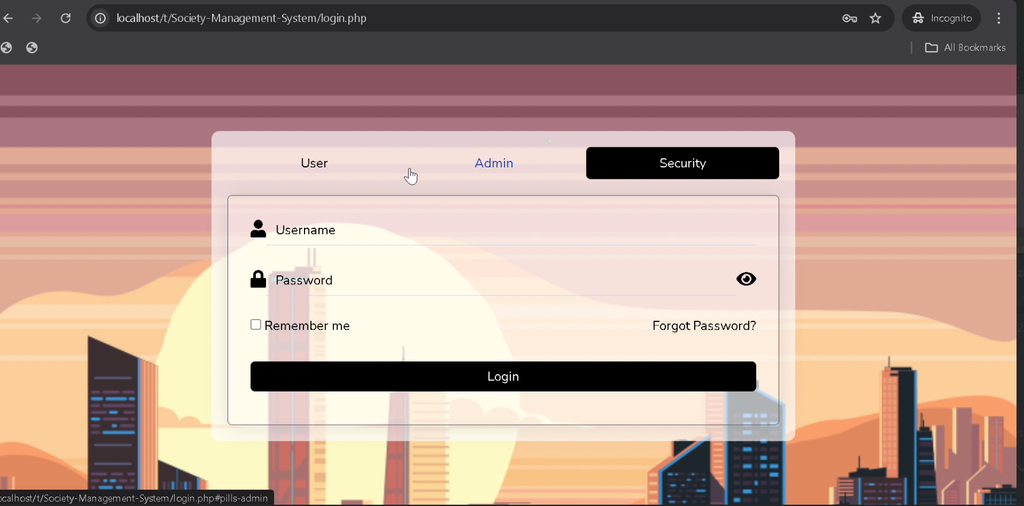This screenshot has height=506, width=1024.
Task: Tick the Remember me checkbox
Action: [256, 324]
